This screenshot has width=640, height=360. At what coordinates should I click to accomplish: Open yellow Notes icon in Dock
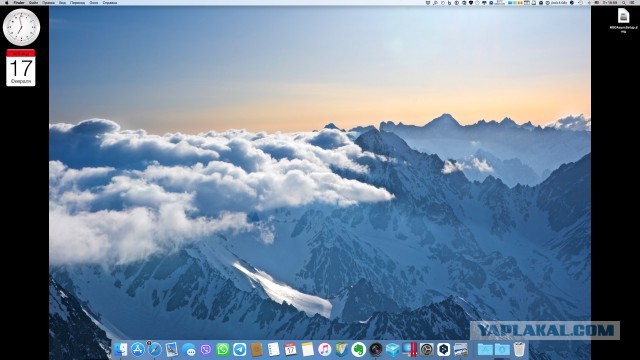pos(308,349)
